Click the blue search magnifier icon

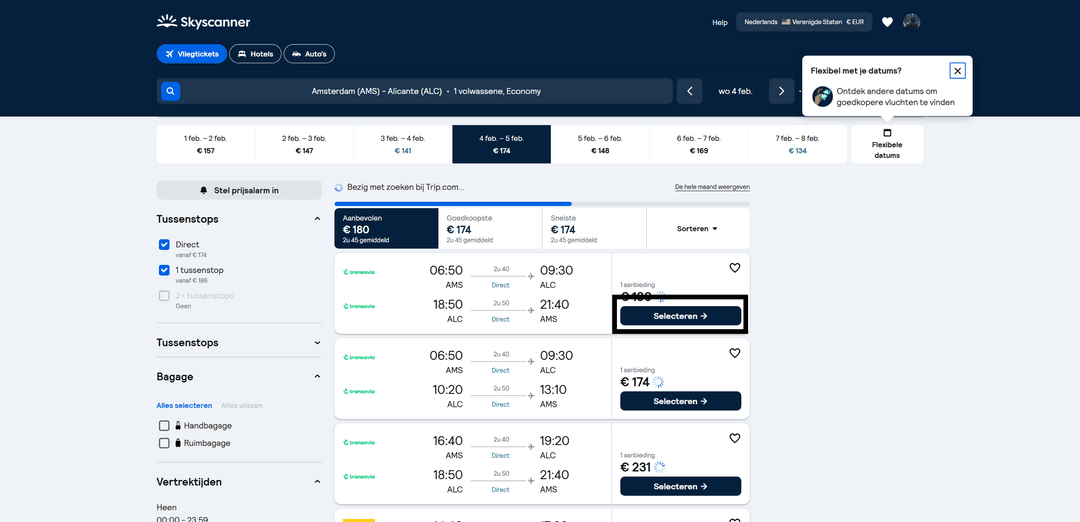[171, 91]
